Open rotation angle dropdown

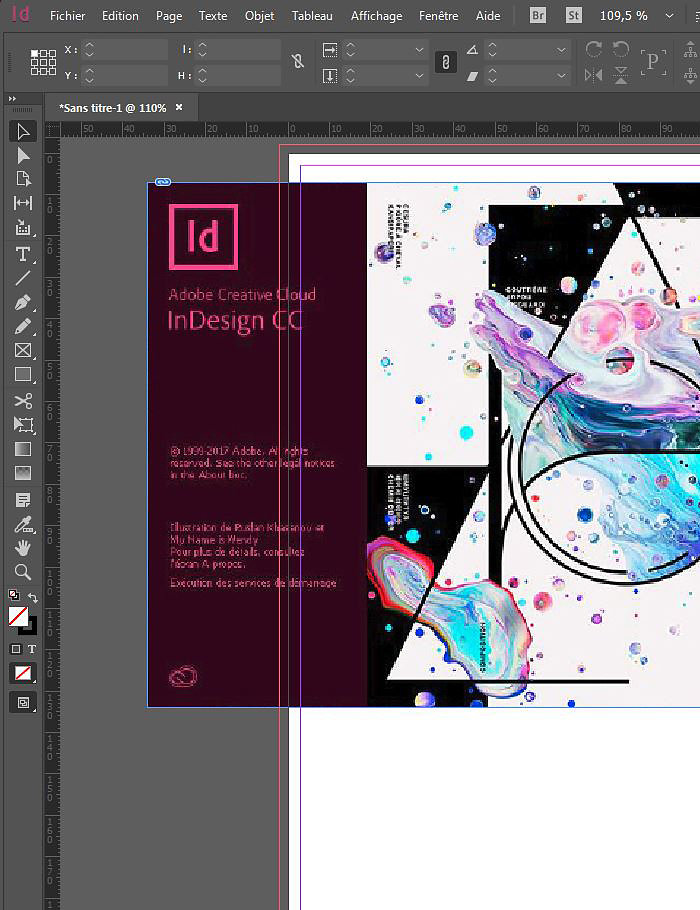coord(561,50)
